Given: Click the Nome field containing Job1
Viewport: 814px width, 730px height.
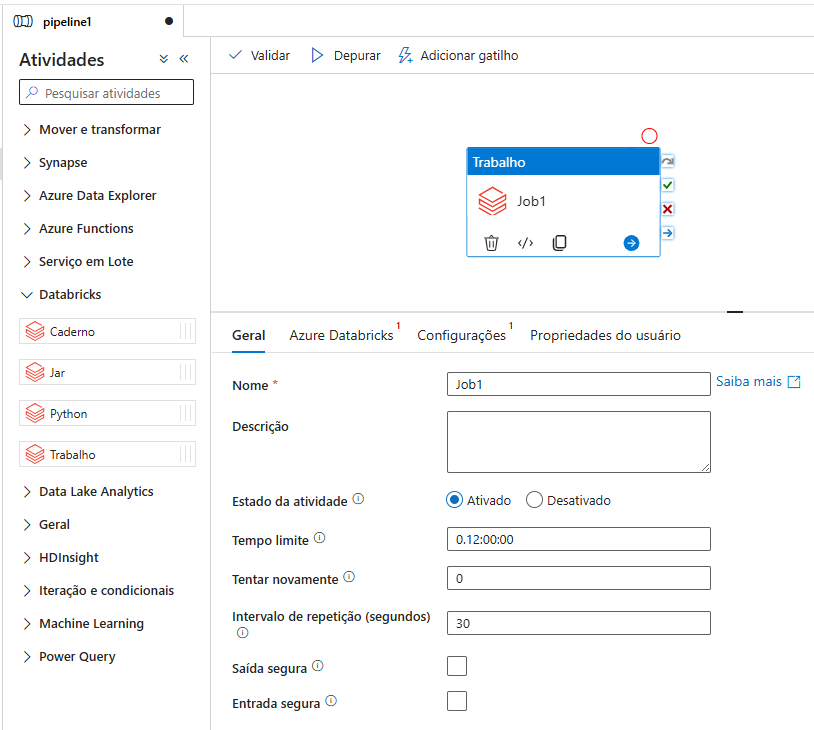Looking at the screenshot, I should 578,384.
